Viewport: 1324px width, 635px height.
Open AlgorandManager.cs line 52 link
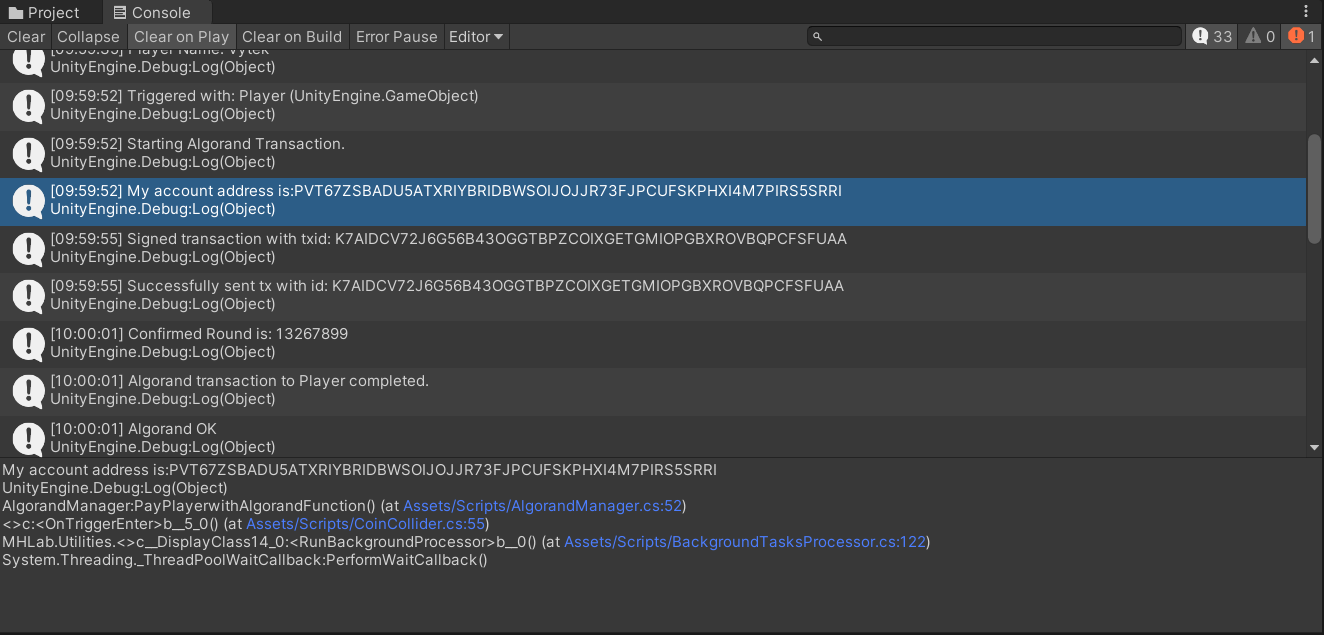pyautogui.click(x=542, y=505)
